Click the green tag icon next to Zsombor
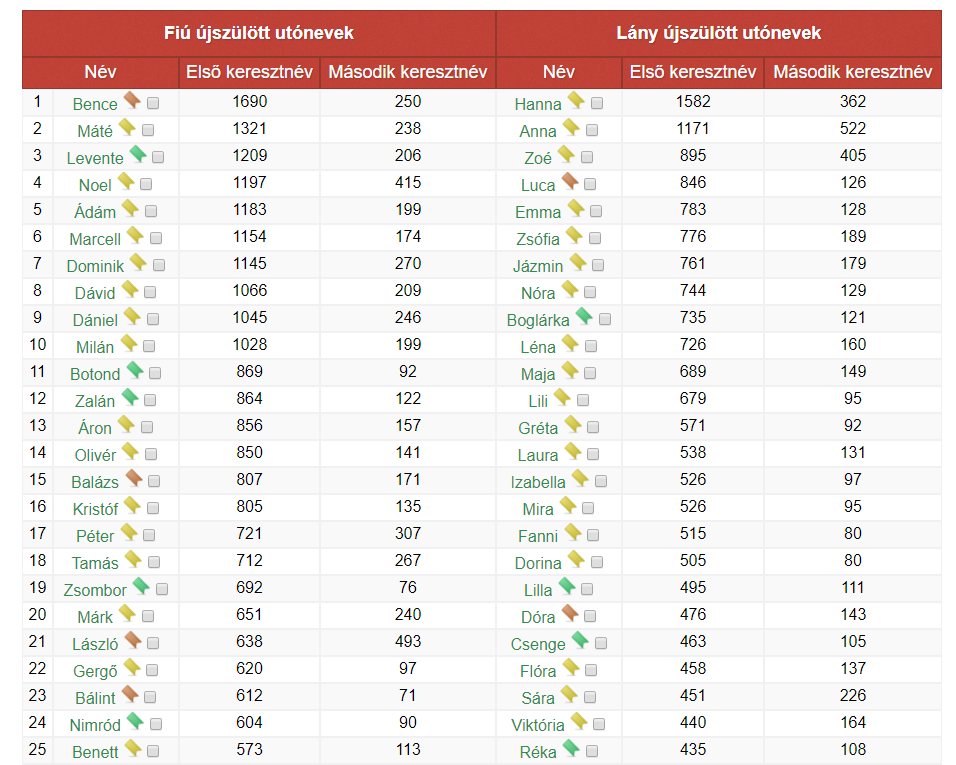 [x=140, y=586]
